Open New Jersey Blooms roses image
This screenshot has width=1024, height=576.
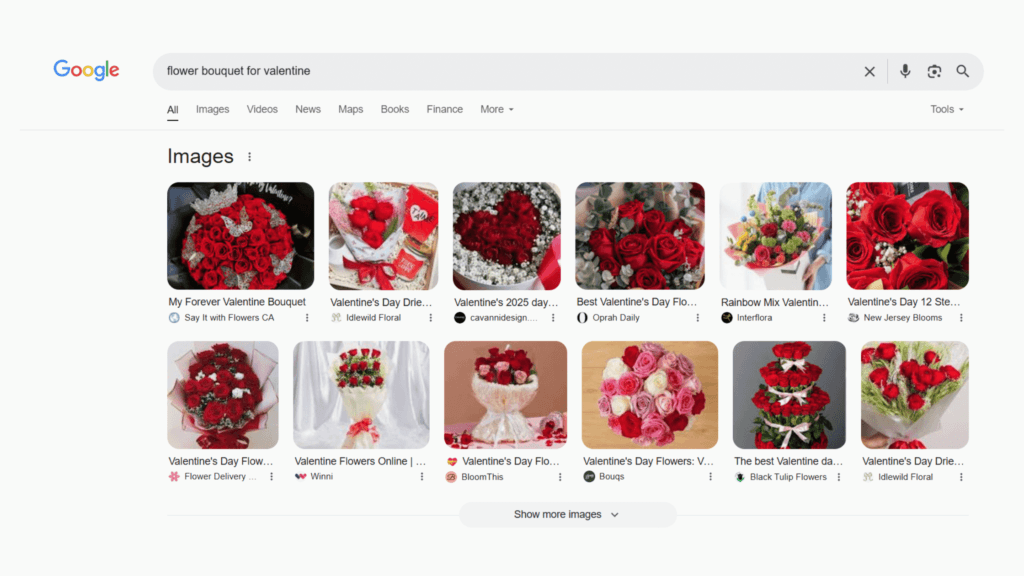pyautogui.click(x=908, y=236)
